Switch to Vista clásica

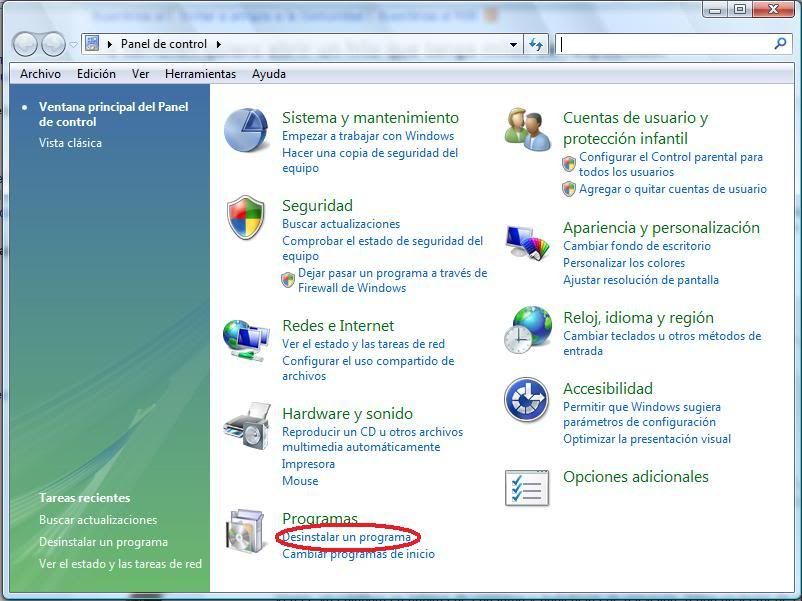tap(70, 143)
